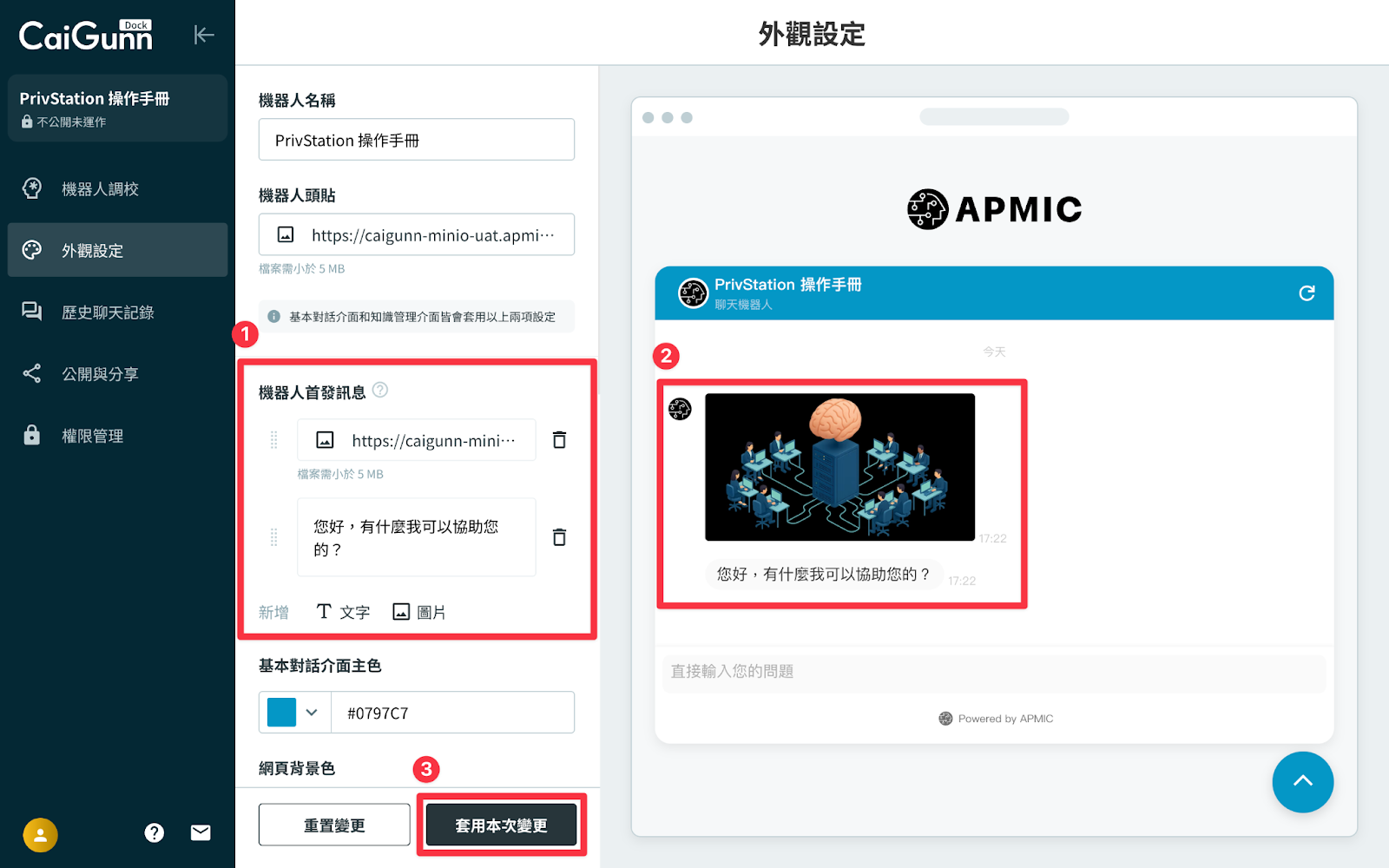This screenshot has width=1389, height=868.
Task: Open 公開與分享 in the sidebar
Action: tap(100, 374)
